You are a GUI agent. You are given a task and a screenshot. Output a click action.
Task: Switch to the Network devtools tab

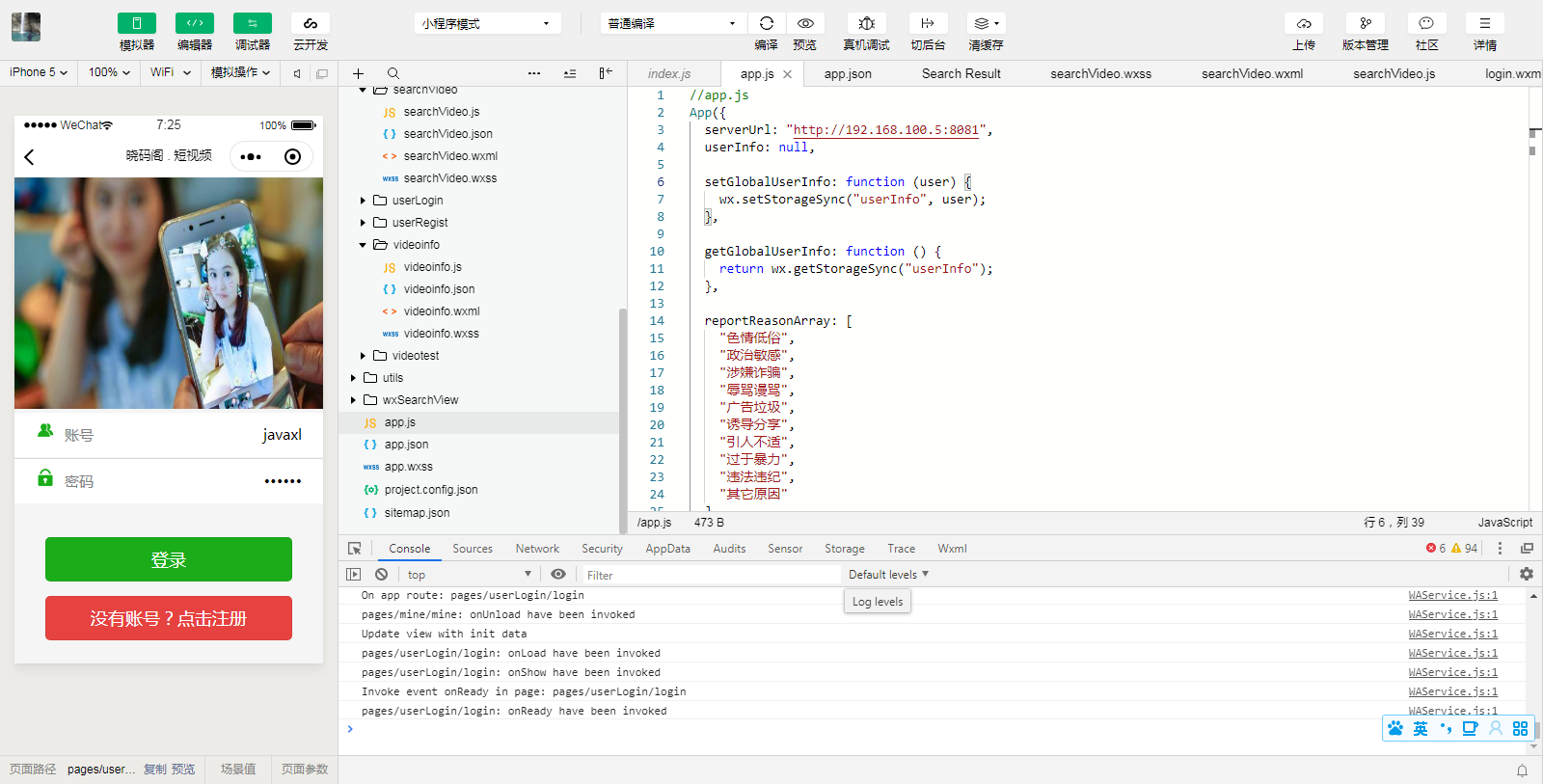coord(537,549)
